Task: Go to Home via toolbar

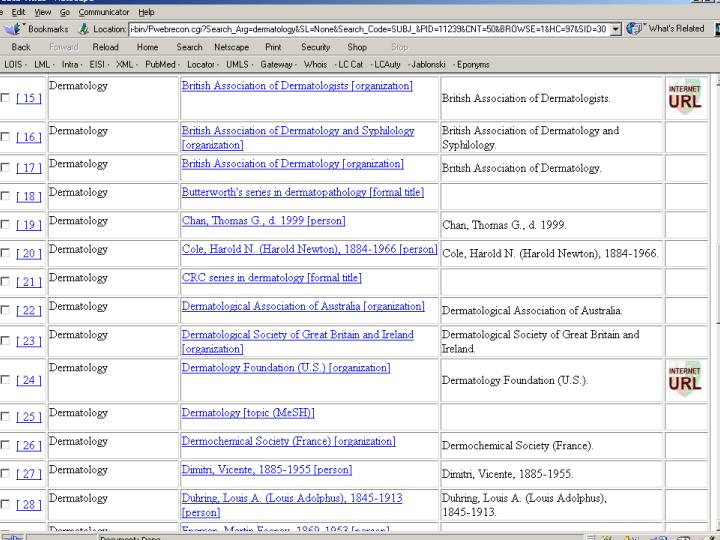Action: click(147, 47)
